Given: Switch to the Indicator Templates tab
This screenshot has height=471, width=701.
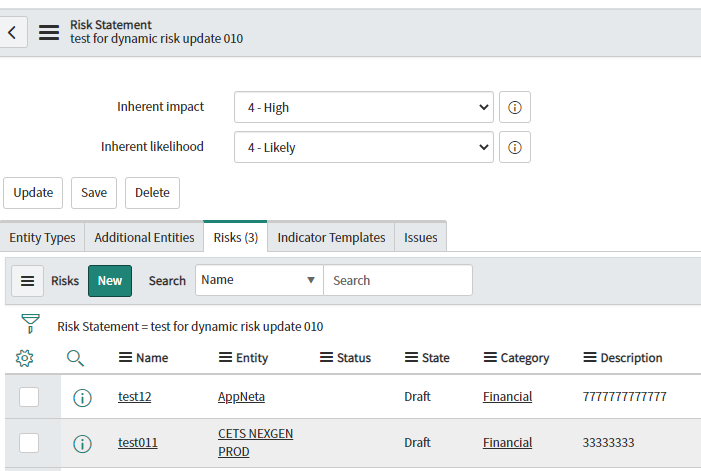Looking at the screenshot, I should click(331, 237).
